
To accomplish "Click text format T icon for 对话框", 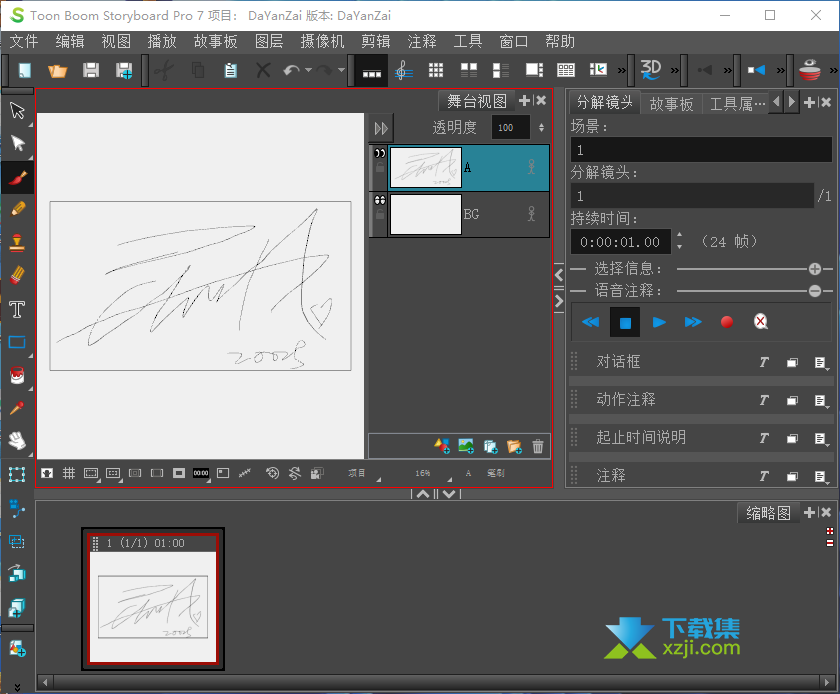I will coord(764,363).
